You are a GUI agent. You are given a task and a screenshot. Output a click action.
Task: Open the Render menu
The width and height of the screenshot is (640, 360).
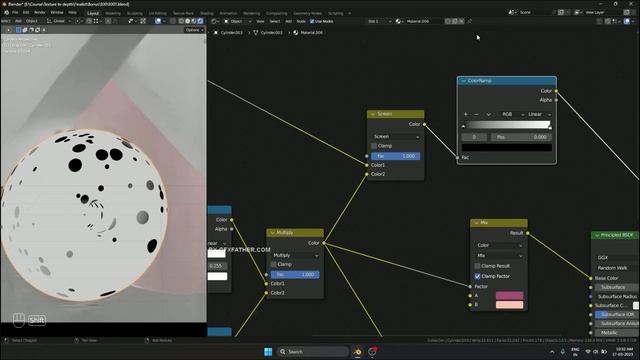click(40, 13)
